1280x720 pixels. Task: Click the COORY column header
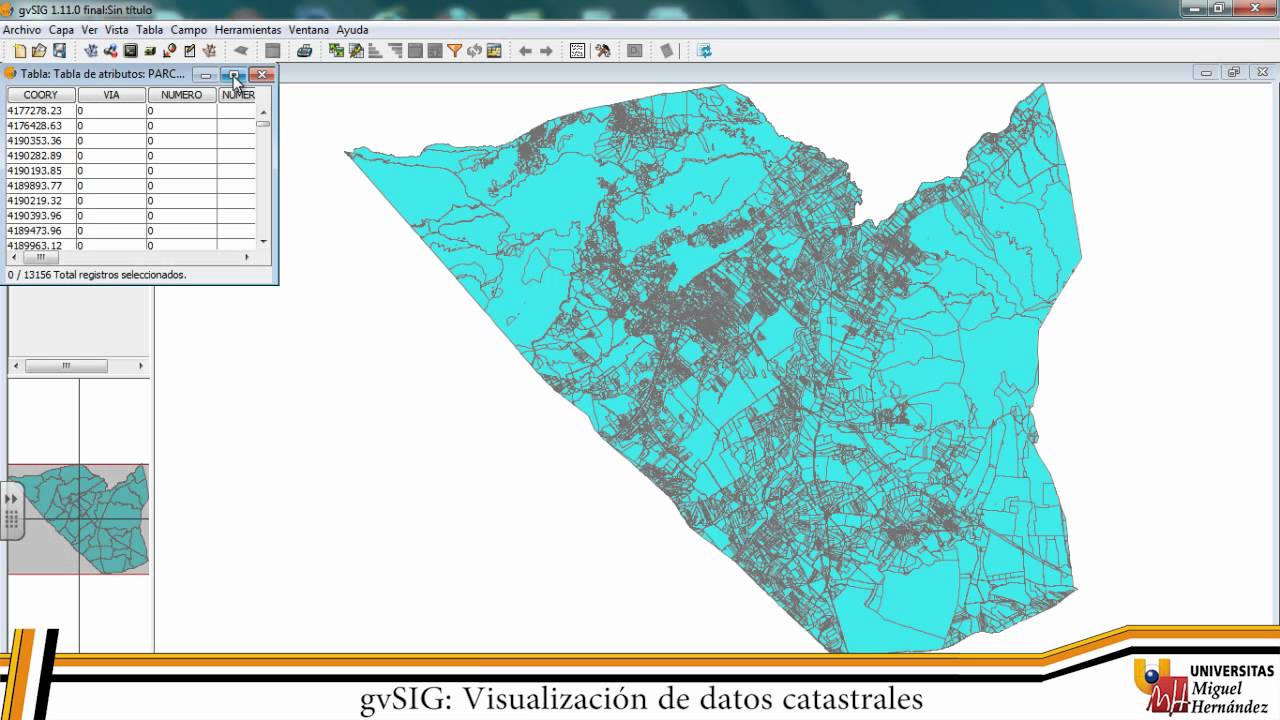41,95
